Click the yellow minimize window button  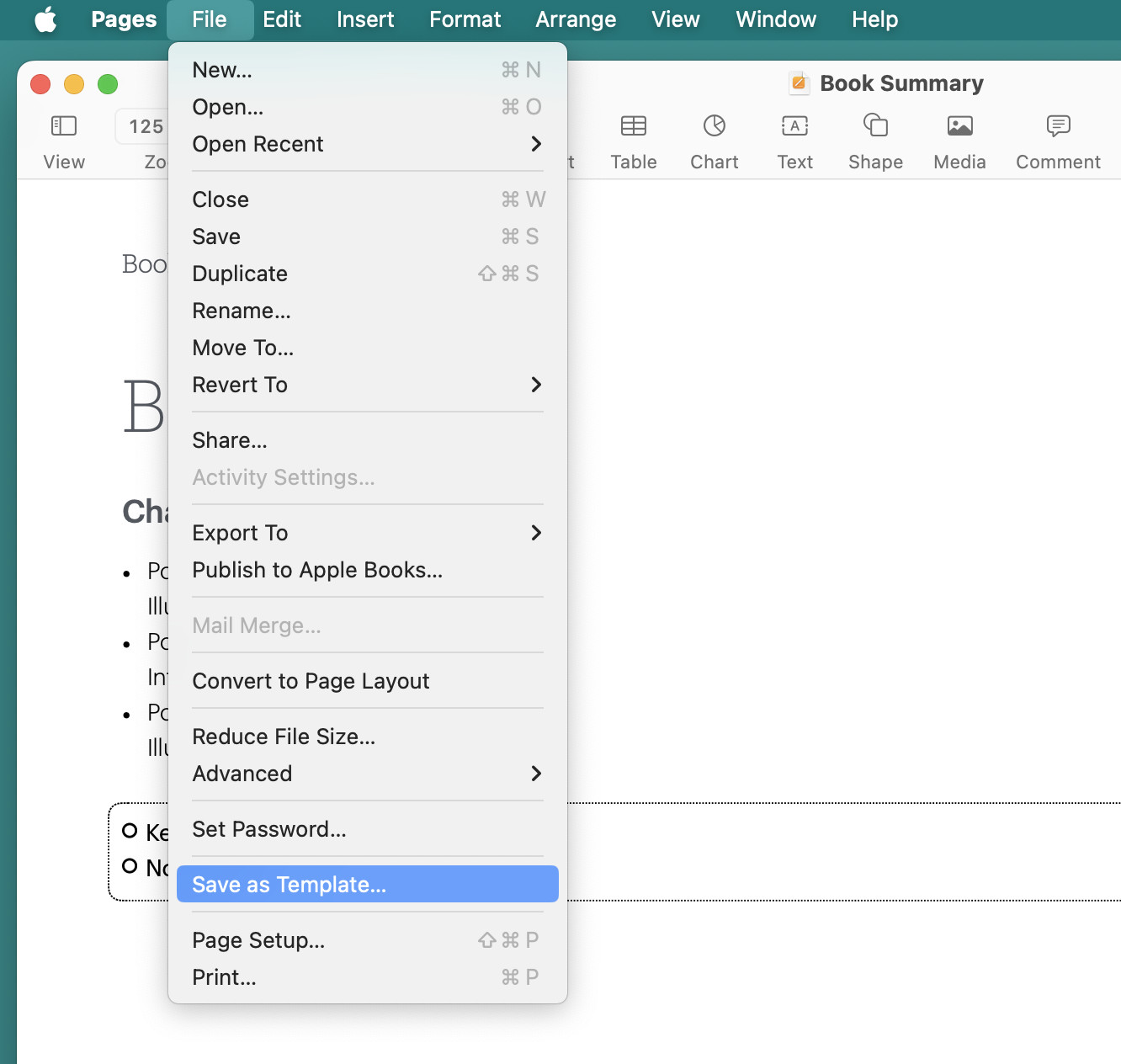point(74,84)
